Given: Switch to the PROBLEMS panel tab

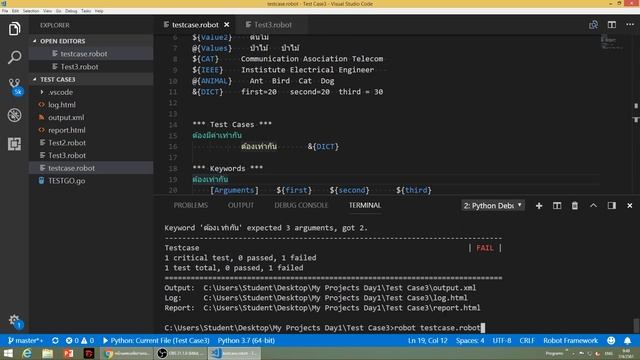Looking at the screenshot, I should (x=191, y=205).
